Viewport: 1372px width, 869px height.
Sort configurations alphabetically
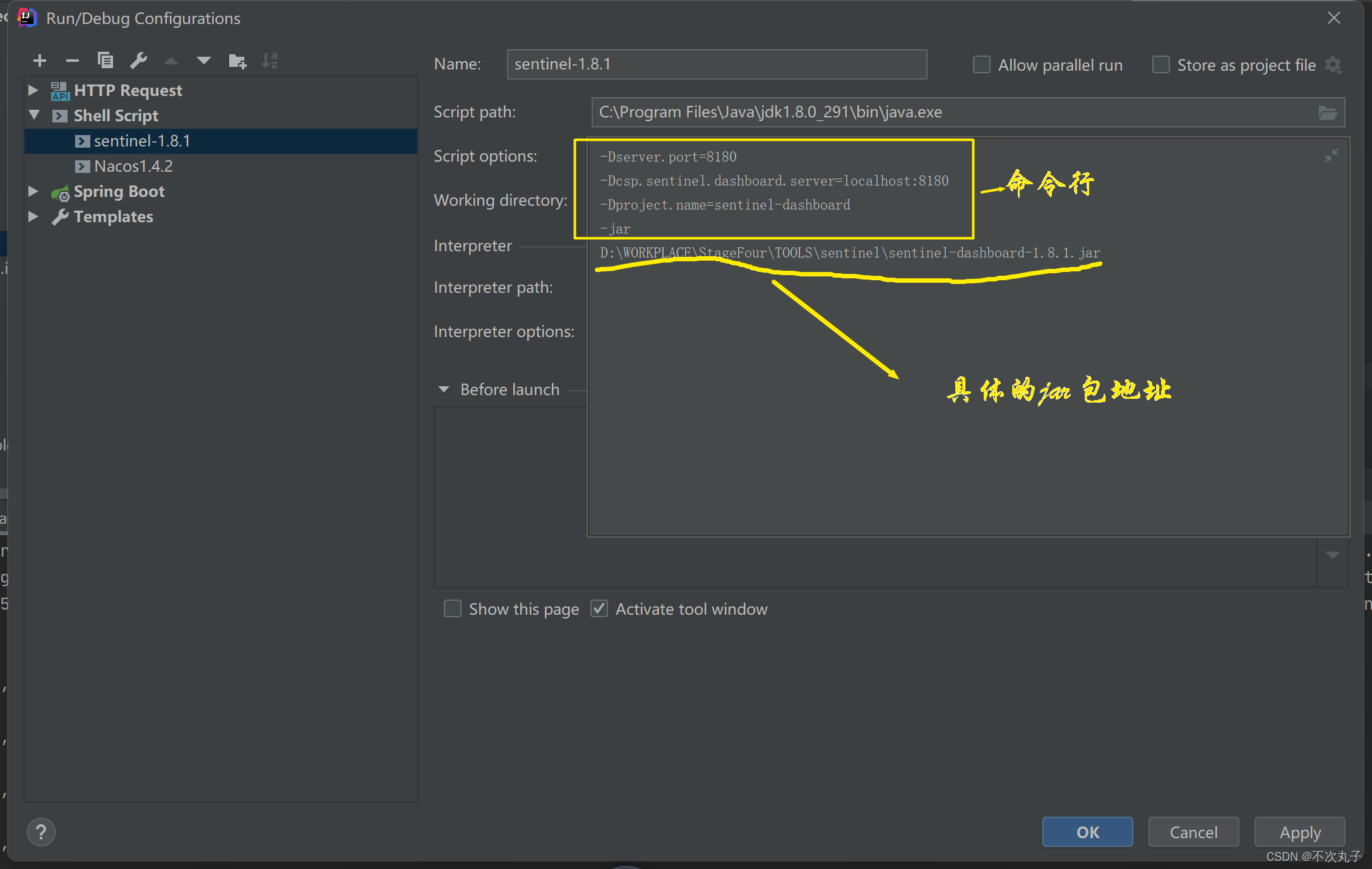point(270,61)
